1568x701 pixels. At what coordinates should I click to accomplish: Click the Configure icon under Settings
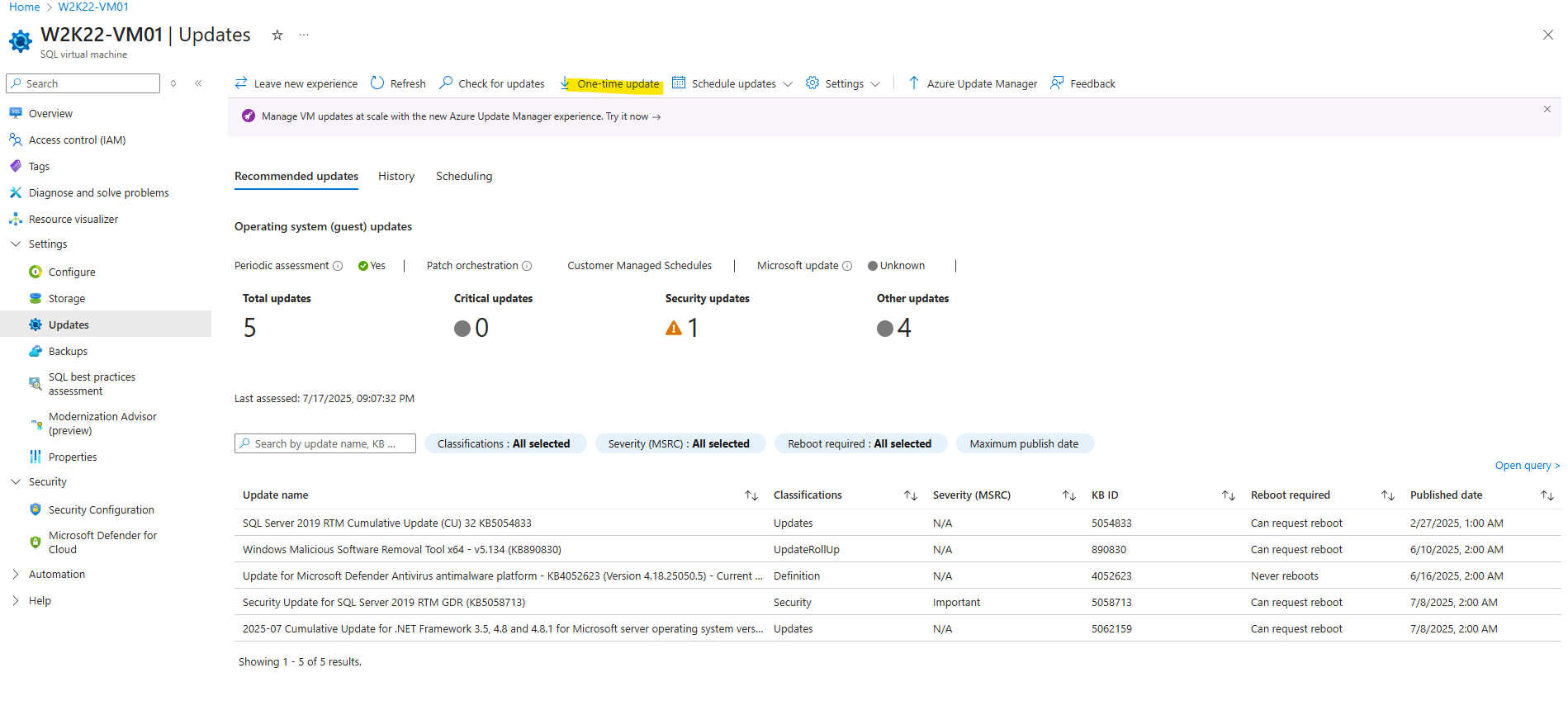tap(36, 272)
